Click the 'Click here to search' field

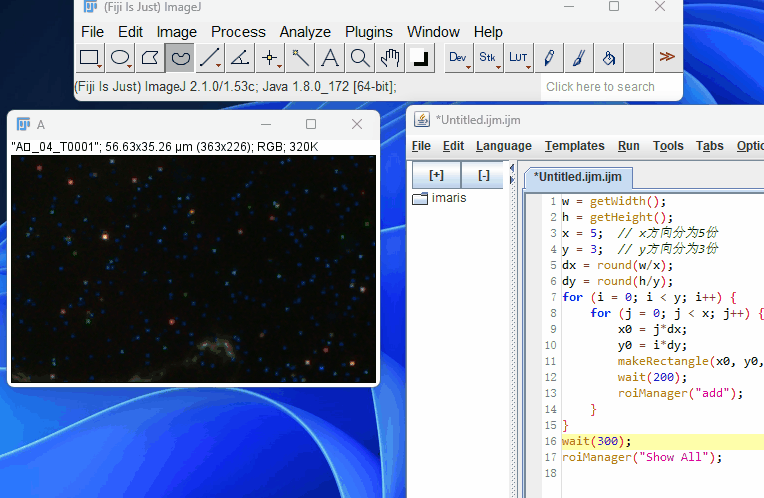(x=611, y=87)
